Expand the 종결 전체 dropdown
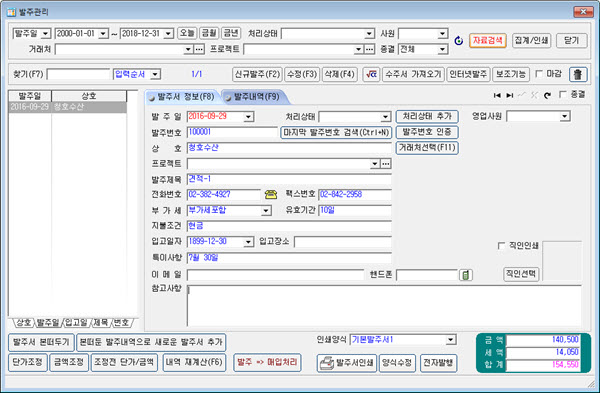Image resolution: width=600 pixels, height=393 pixels. point(442,49)
